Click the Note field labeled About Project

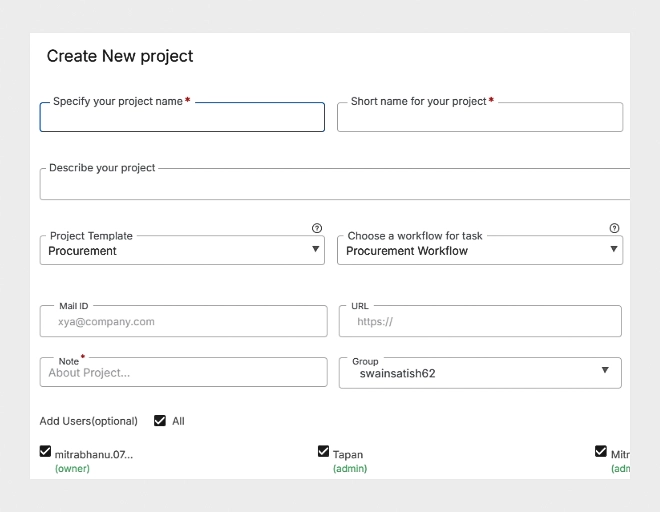tap(184, 373)
